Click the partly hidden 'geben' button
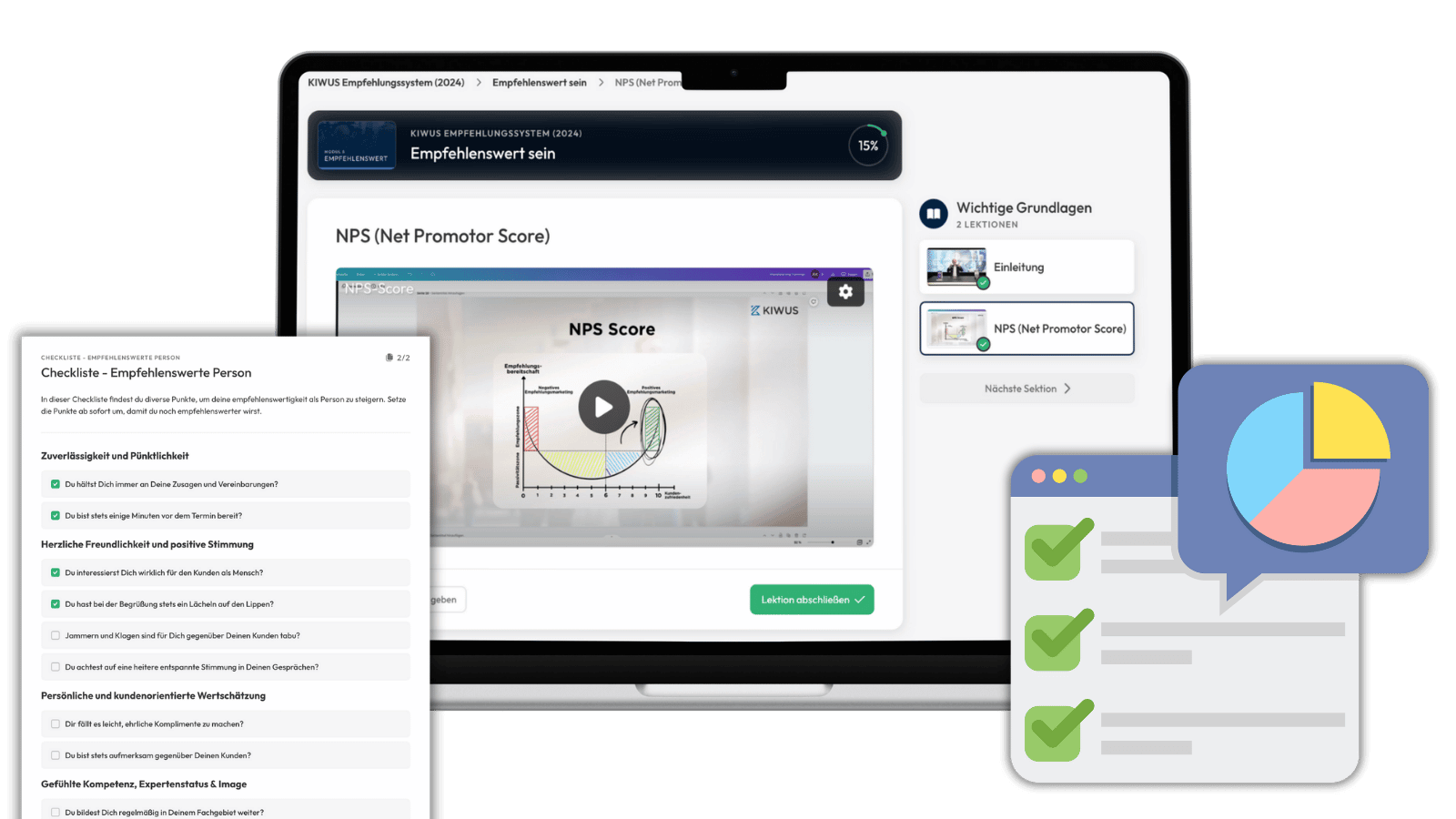Viewport: 1456px width, 819px height. [446, 600]
